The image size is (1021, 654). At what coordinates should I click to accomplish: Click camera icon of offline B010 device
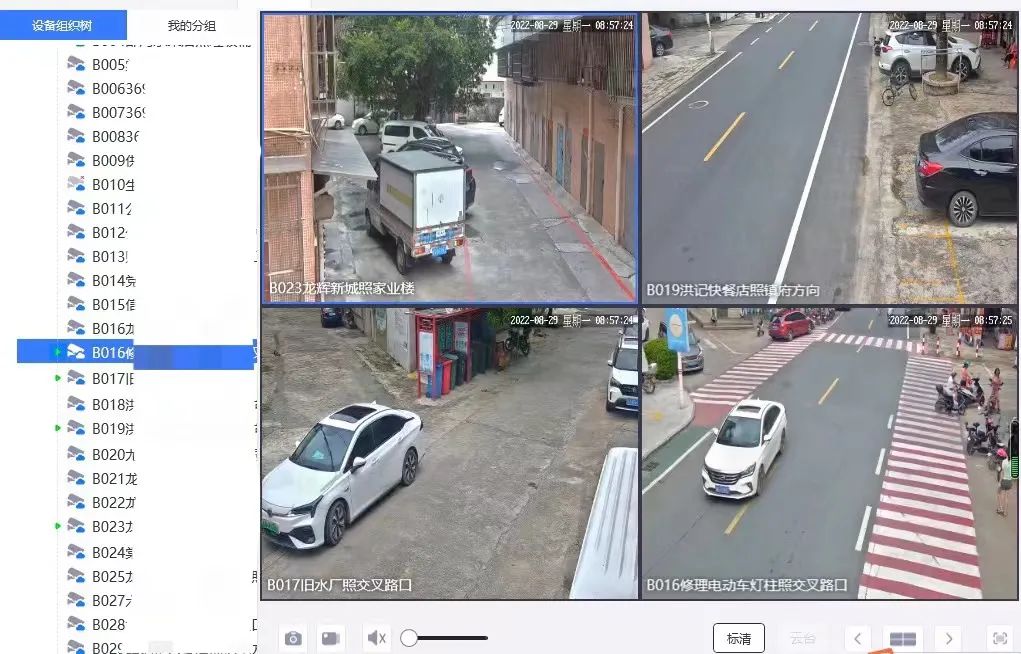pos(76,184)
